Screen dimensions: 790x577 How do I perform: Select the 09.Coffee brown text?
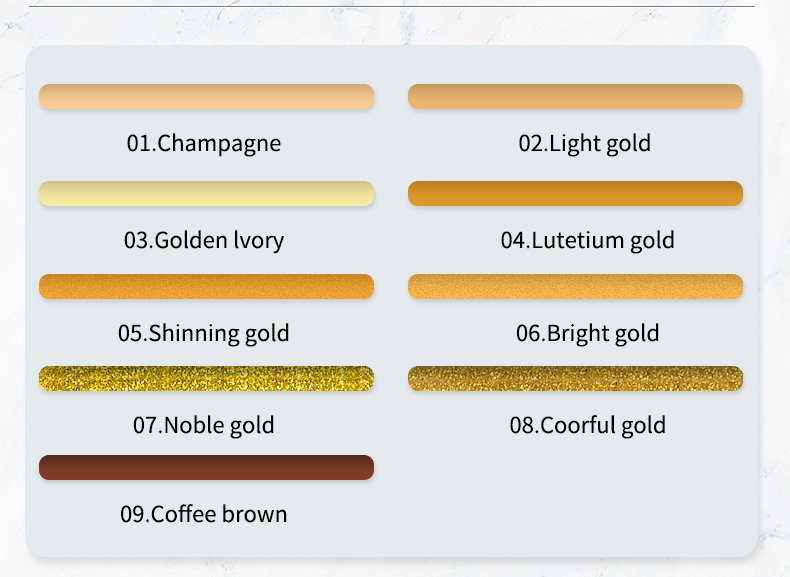(204, 515)
